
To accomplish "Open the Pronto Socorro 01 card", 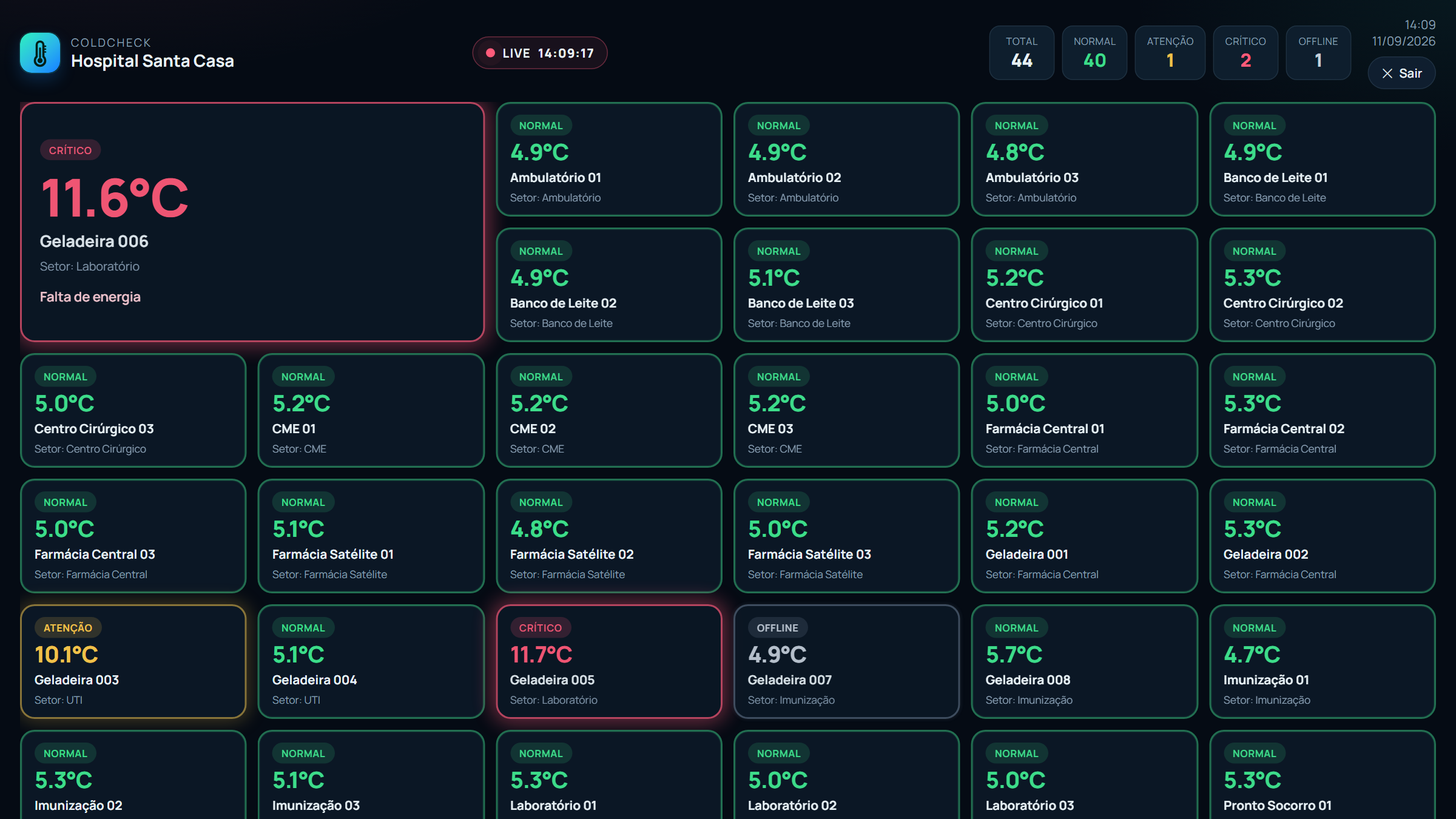I will click(1323, 775).
